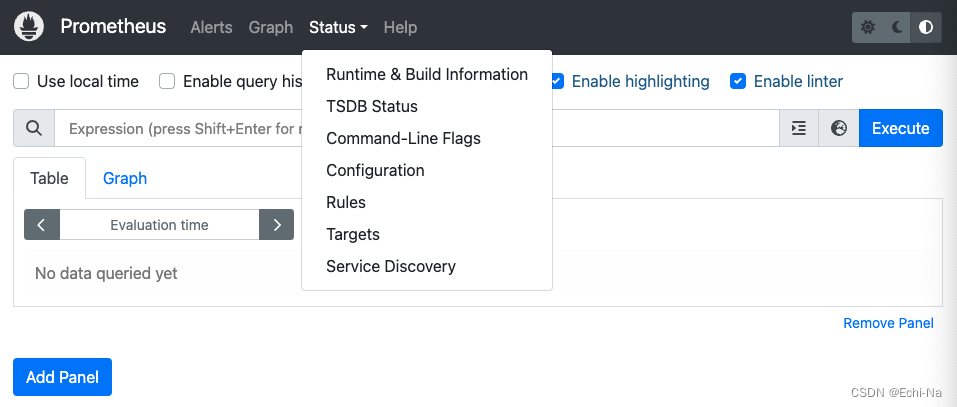
Task: Click the search magnifier icon
Action: pos(34,129)
